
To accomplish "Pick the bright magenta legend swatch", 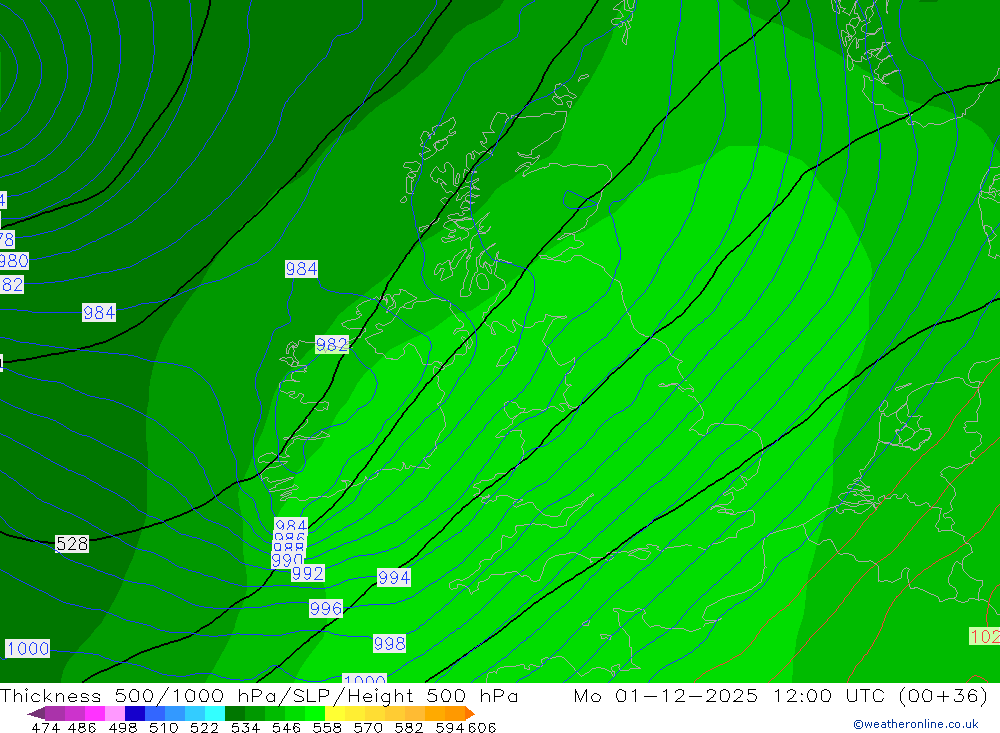I will click(x=95, y=713).
